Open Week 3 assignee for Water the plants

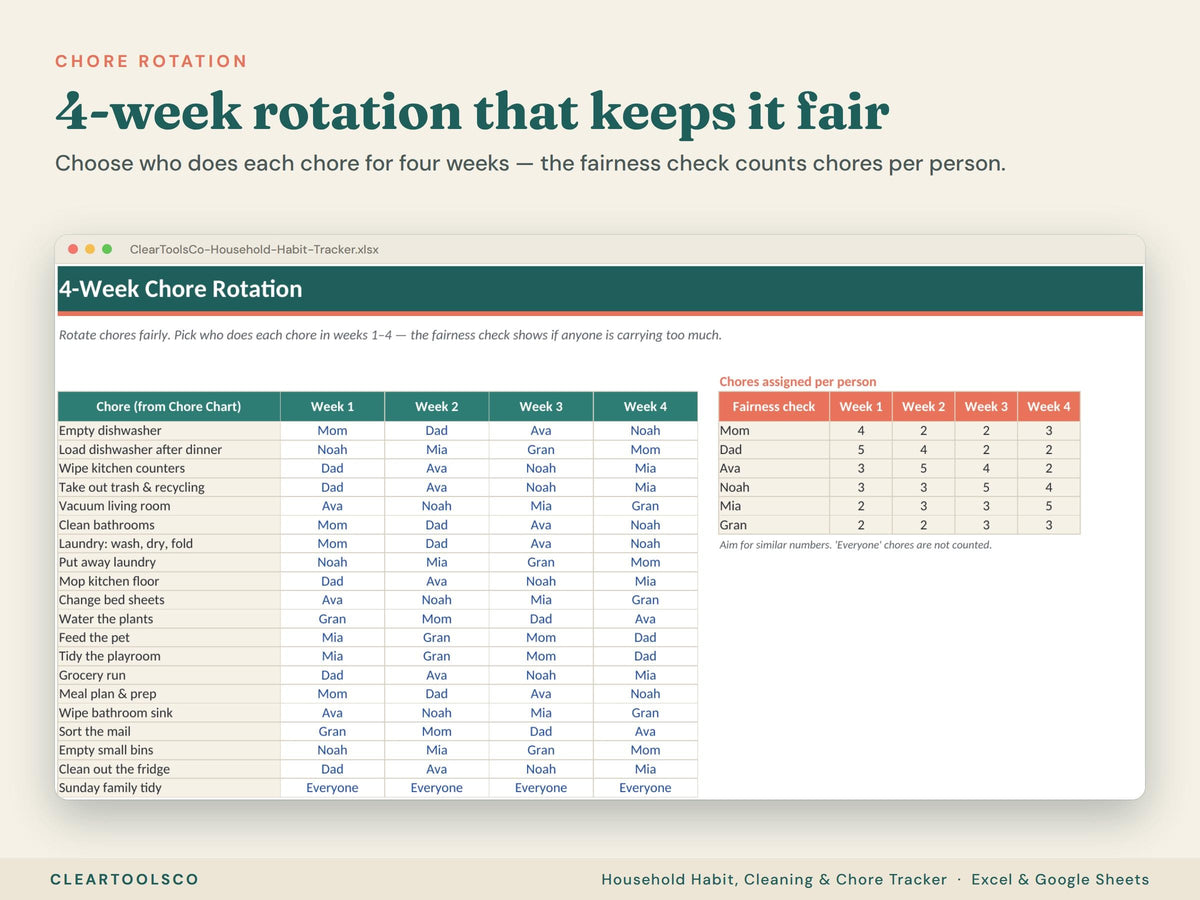pyautogui.click(x=541, y=619)
